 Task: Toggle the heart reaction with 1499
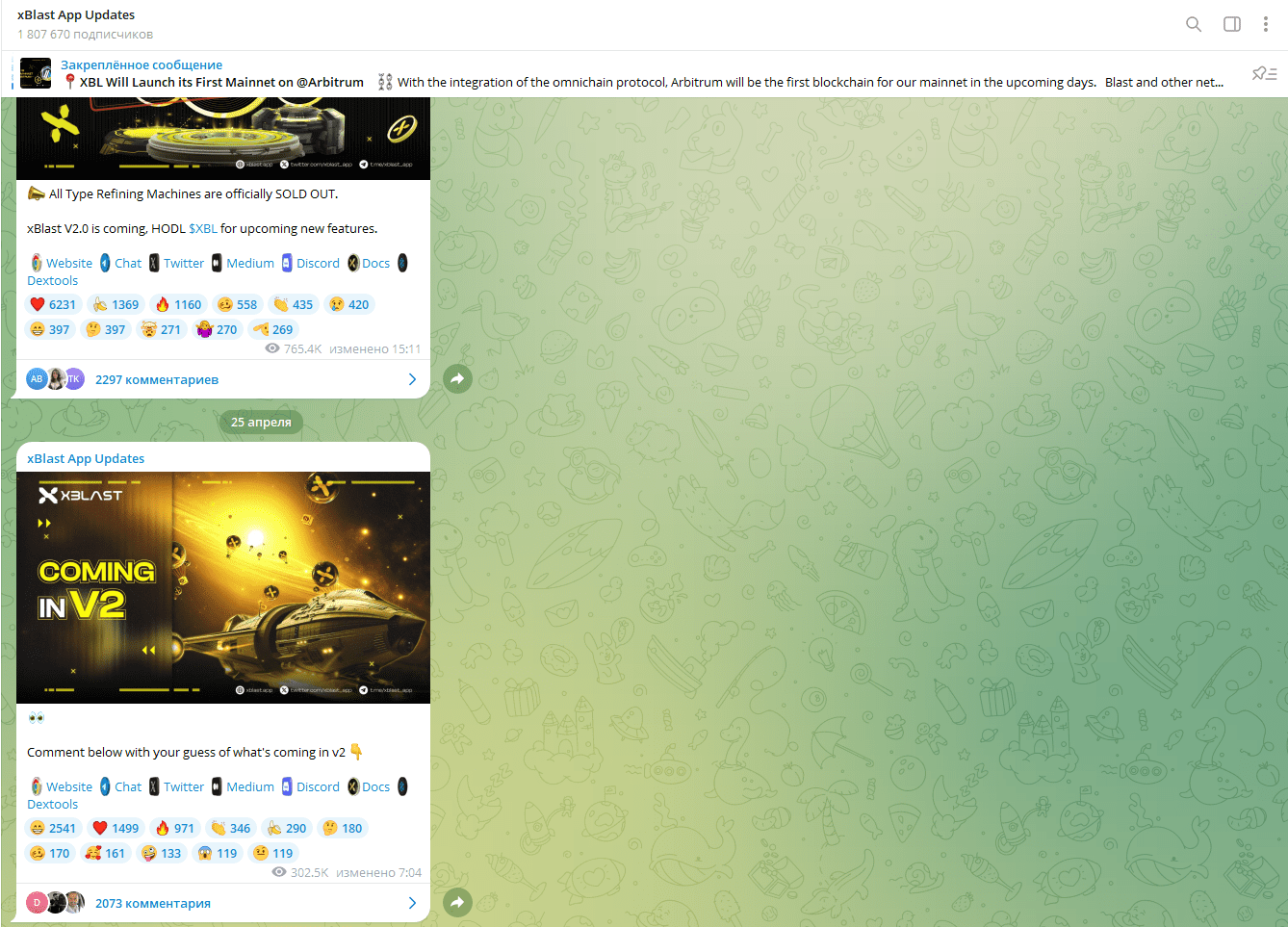point(116,828)
